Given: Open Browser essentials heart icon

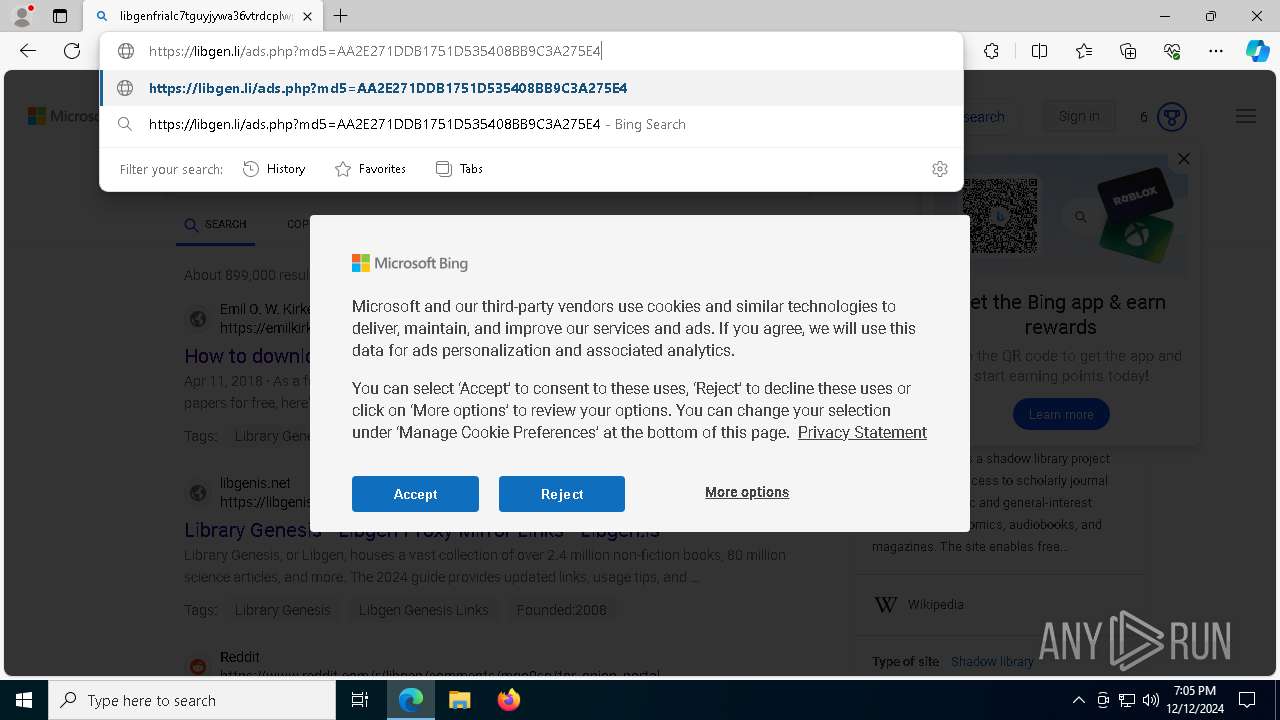Looking at the screenshot, I should (x=1172, y=51).
